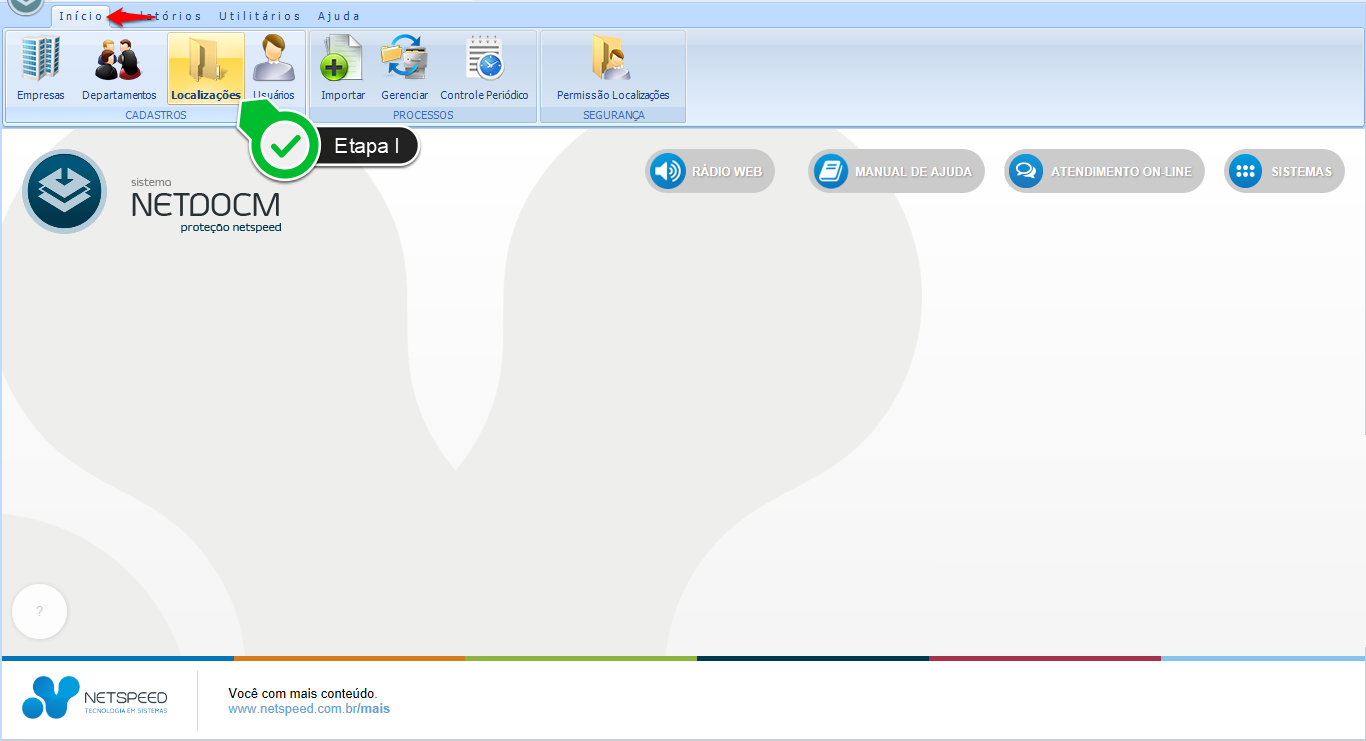Click the round question mark help button
The image size is (1366, 741).
point(39,611)
